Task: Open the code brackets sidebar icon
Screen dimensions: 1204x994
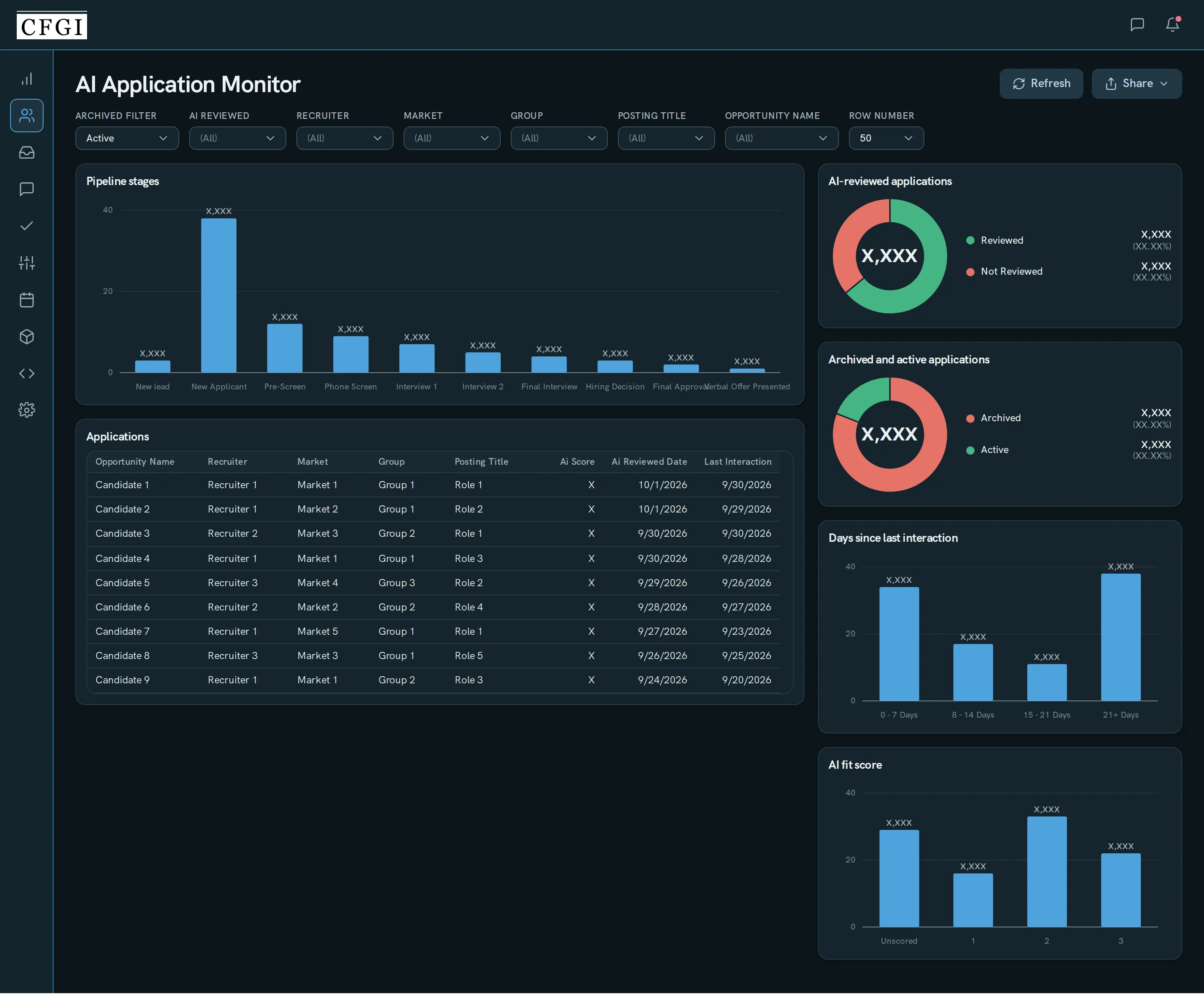Action: coord(26,373)
